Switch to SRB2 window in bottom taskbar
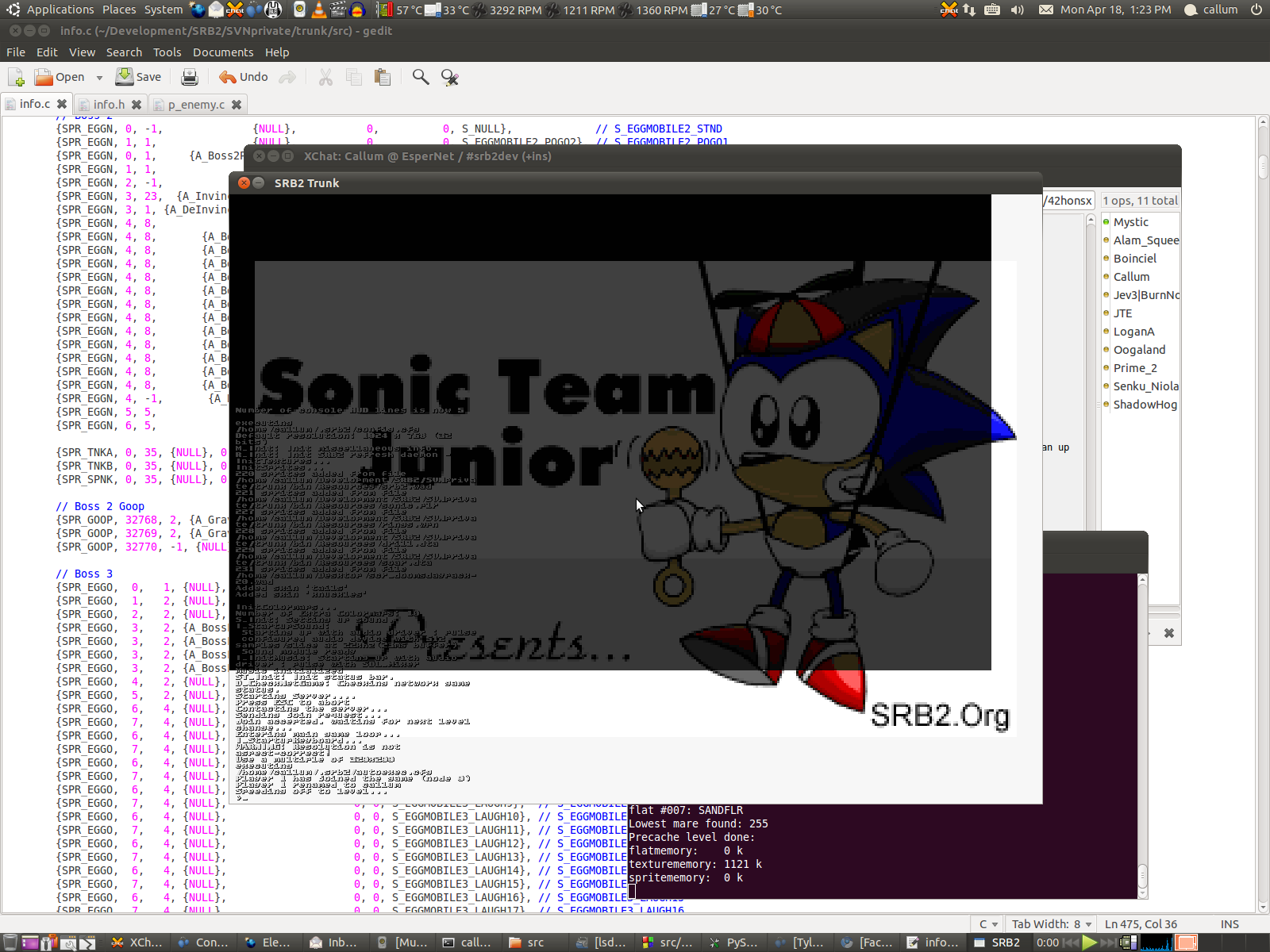This screenshot has width=1270, height=952. coord(999,942)
